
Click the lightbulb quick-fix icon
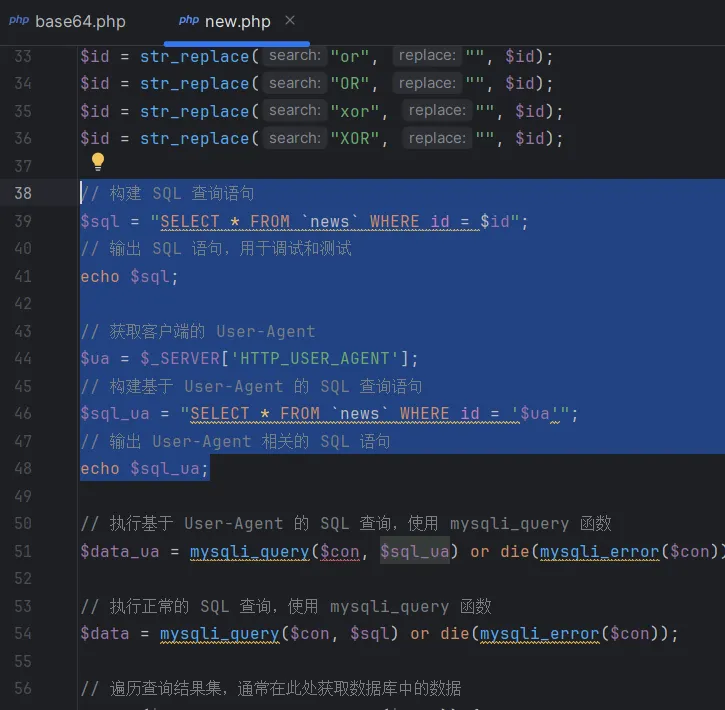98,161
